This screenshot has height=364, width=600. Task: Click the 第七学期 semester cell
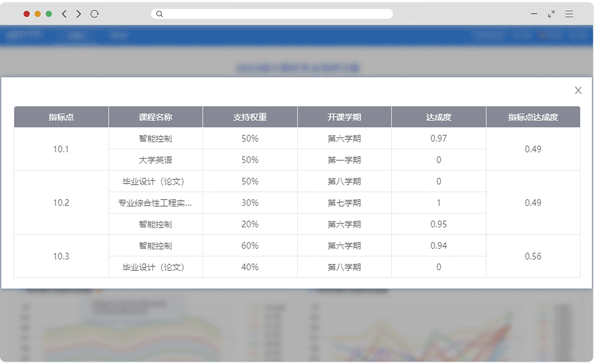(344, 203)
